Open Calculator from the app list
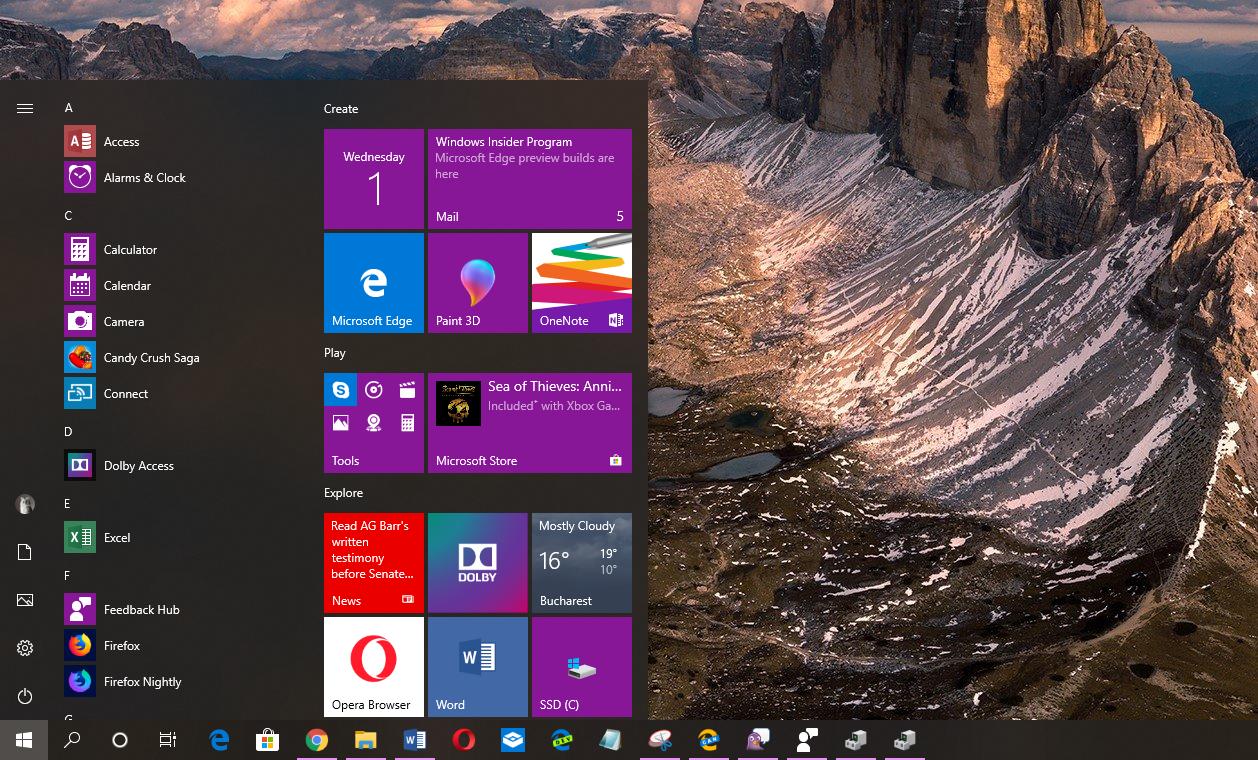The width and height of the screenshot is (1258, 760). coord(180,250)
